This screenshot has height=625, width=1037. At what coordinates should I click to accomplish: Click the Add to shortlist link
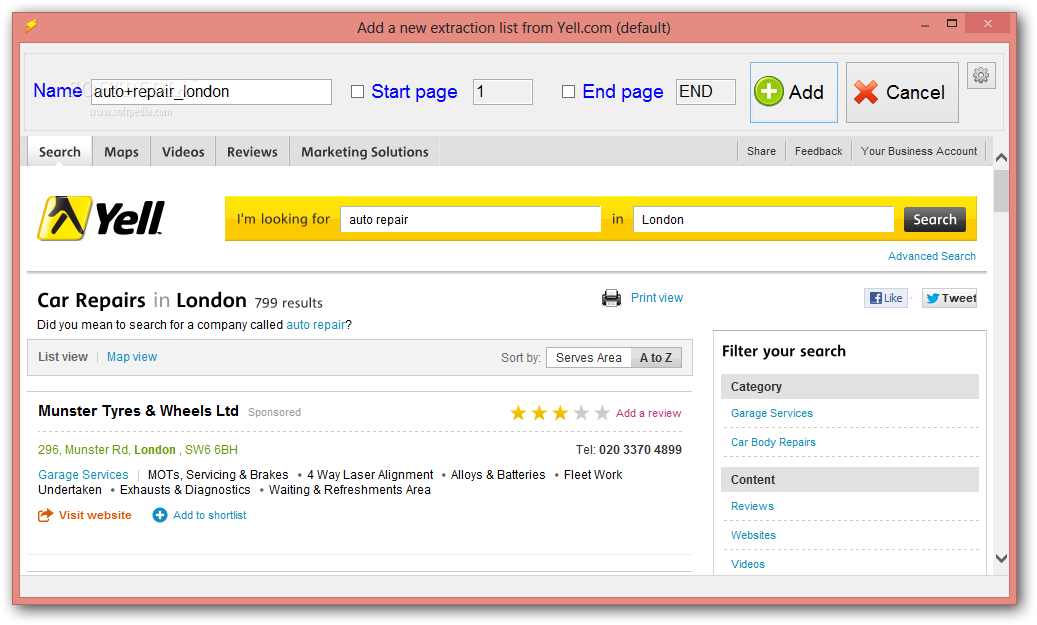tap(200, 515)
